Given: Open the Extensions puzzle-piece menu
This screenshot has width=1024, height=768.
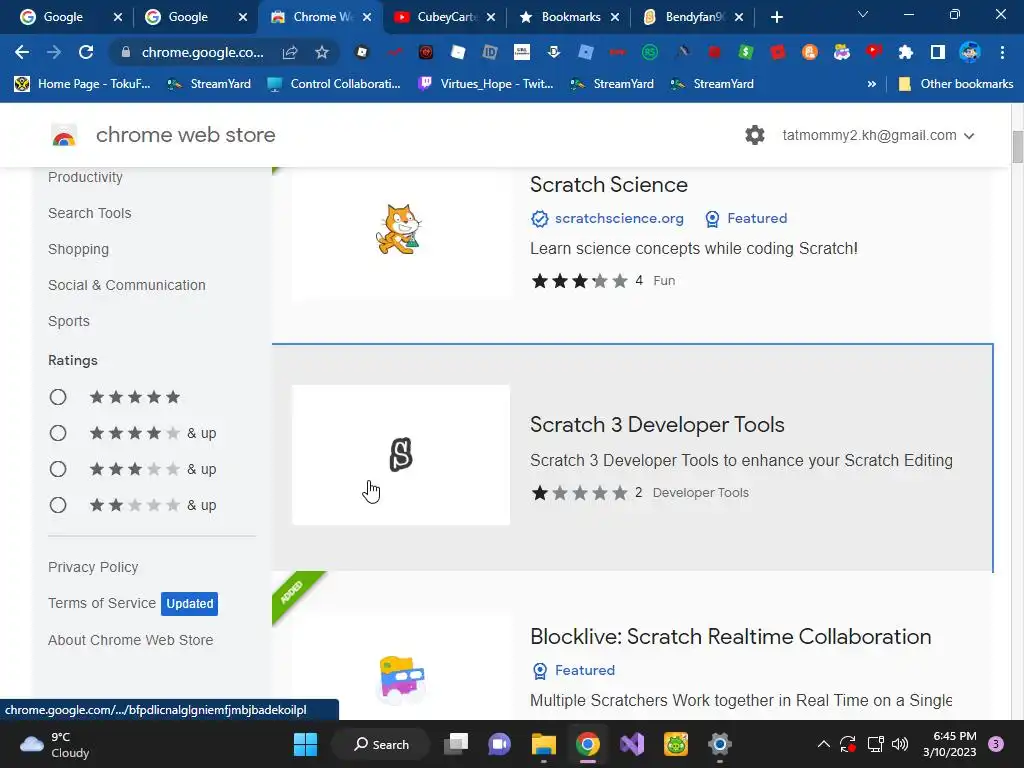Looking at the screenshot, I should pos(906,52).
